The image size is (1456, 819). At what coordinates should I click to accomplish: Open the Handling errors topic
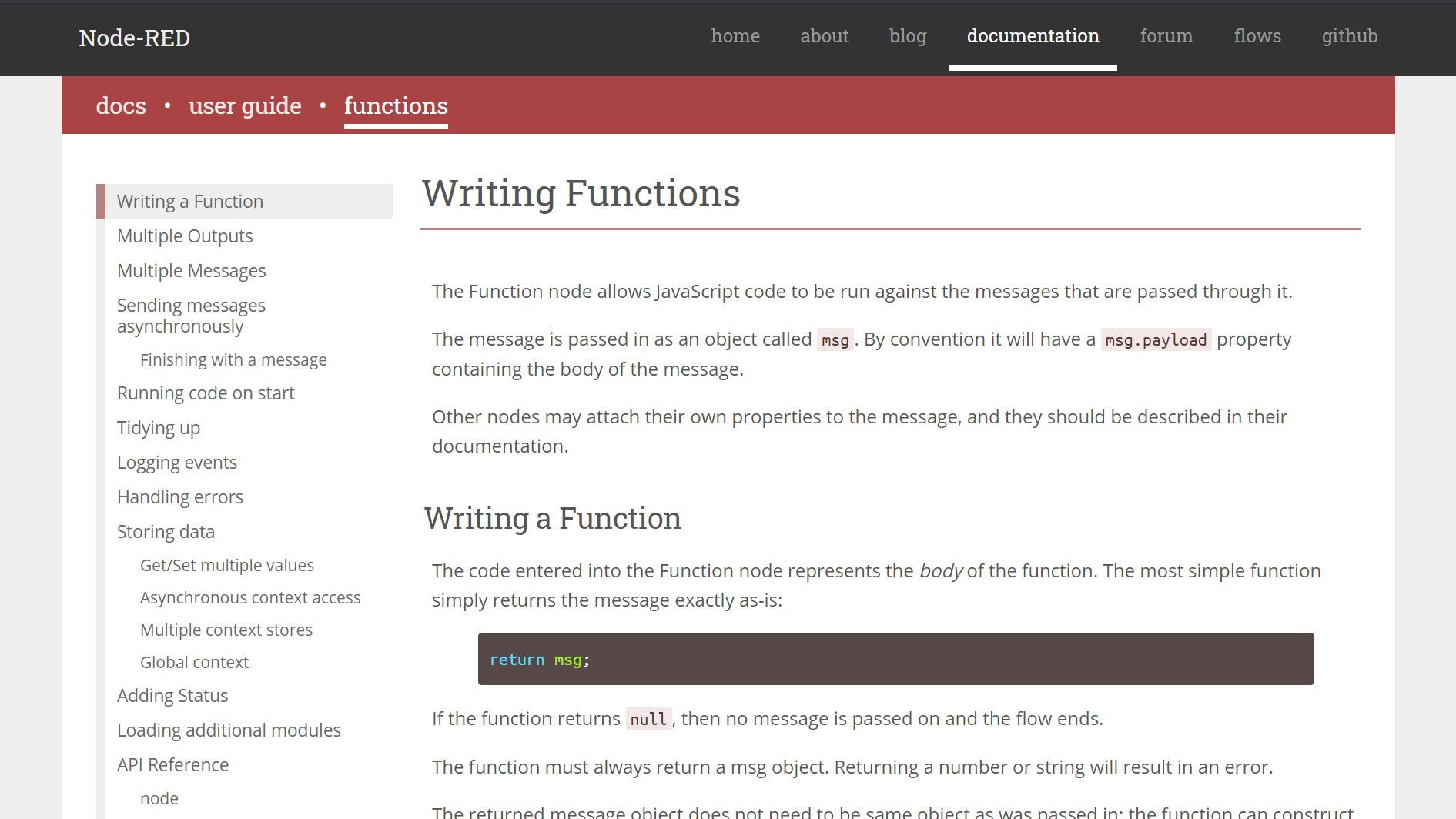click(180, 496)
